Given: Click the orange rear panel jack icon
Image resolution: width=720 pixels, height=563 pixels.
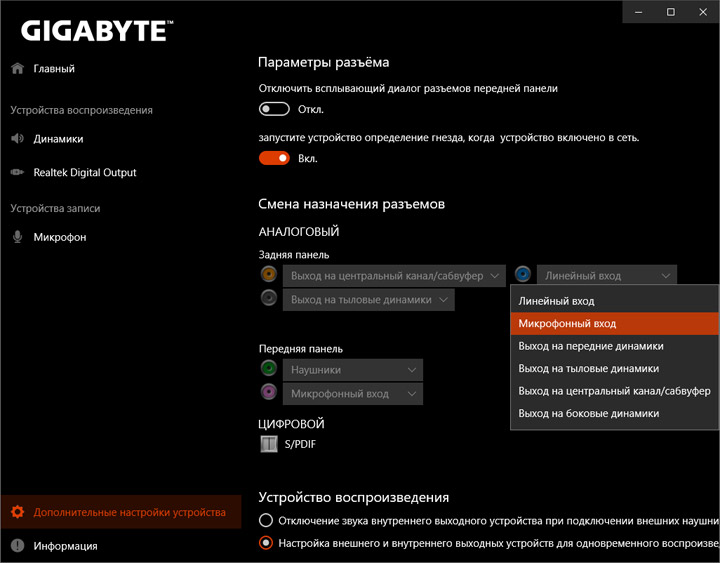Looking at the screenshot, I should pos(268,275).
